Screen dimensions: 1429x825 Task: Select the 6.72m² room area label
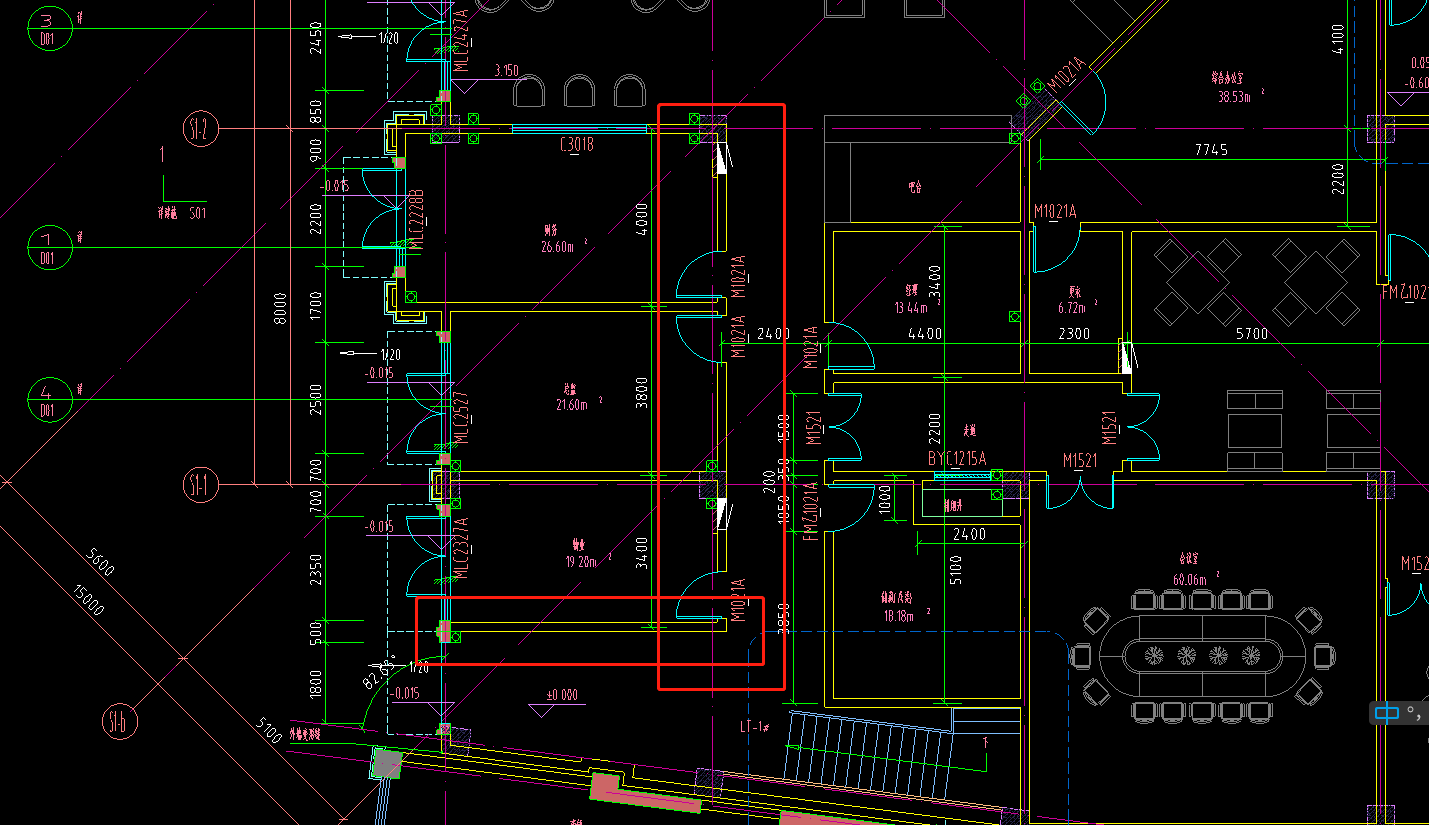1078,306
